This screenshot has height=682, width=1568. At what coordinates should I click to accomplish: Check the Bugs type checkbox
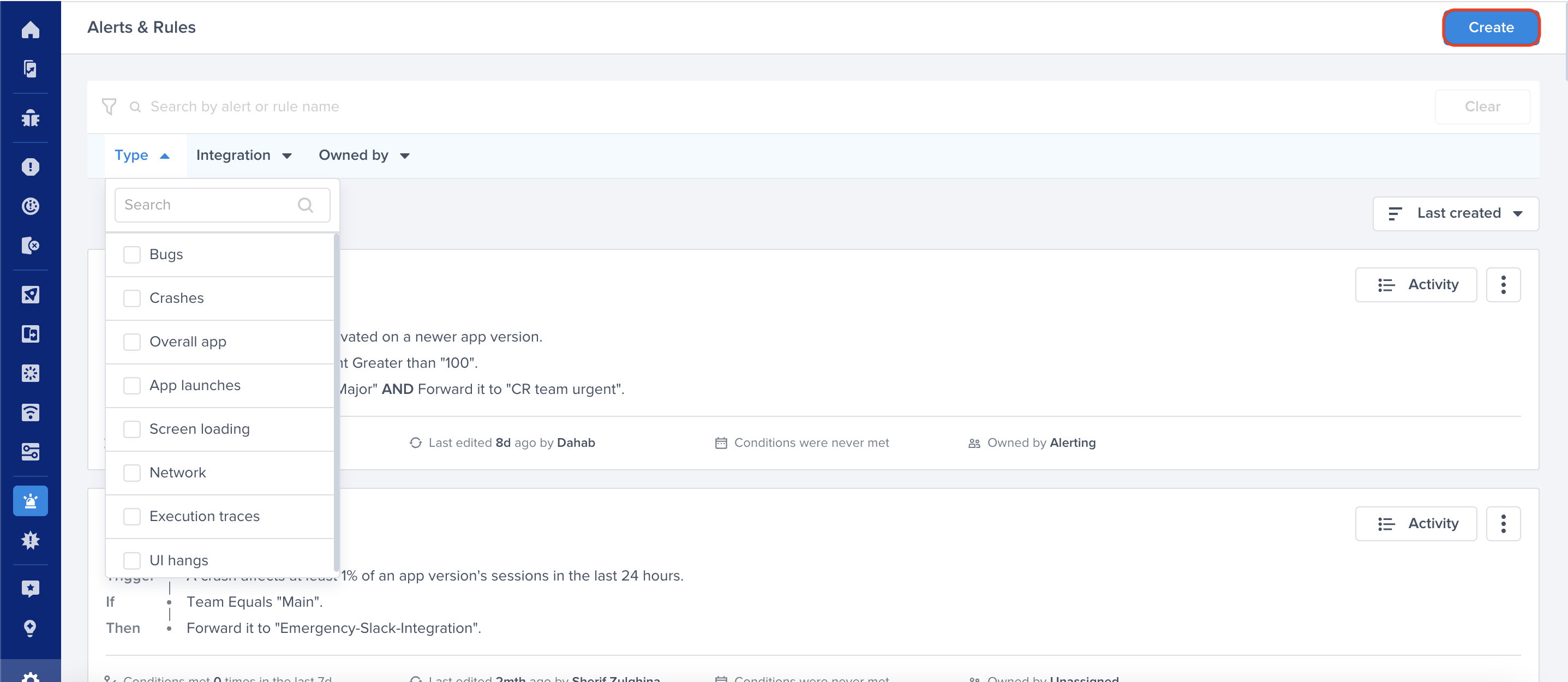132,255
